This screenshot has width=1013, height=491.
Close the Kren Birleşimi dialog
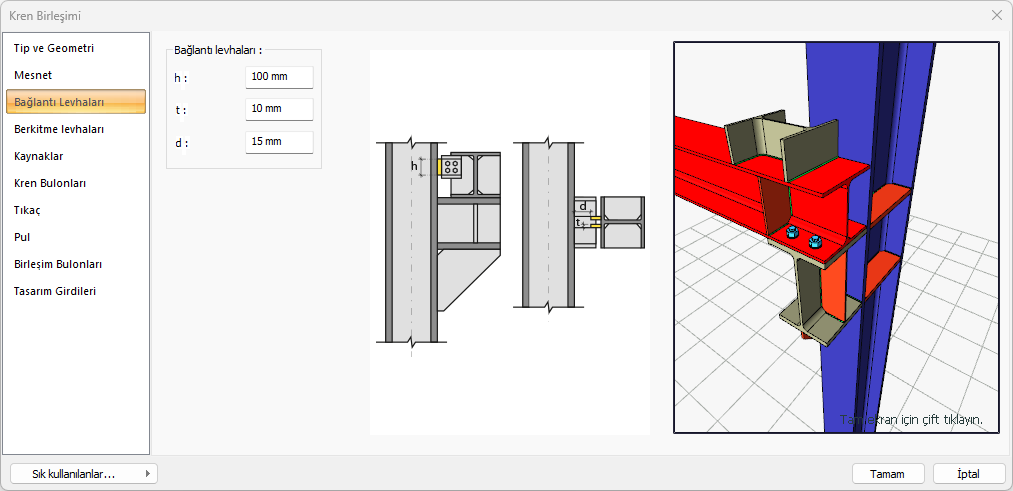coord(996,16)
